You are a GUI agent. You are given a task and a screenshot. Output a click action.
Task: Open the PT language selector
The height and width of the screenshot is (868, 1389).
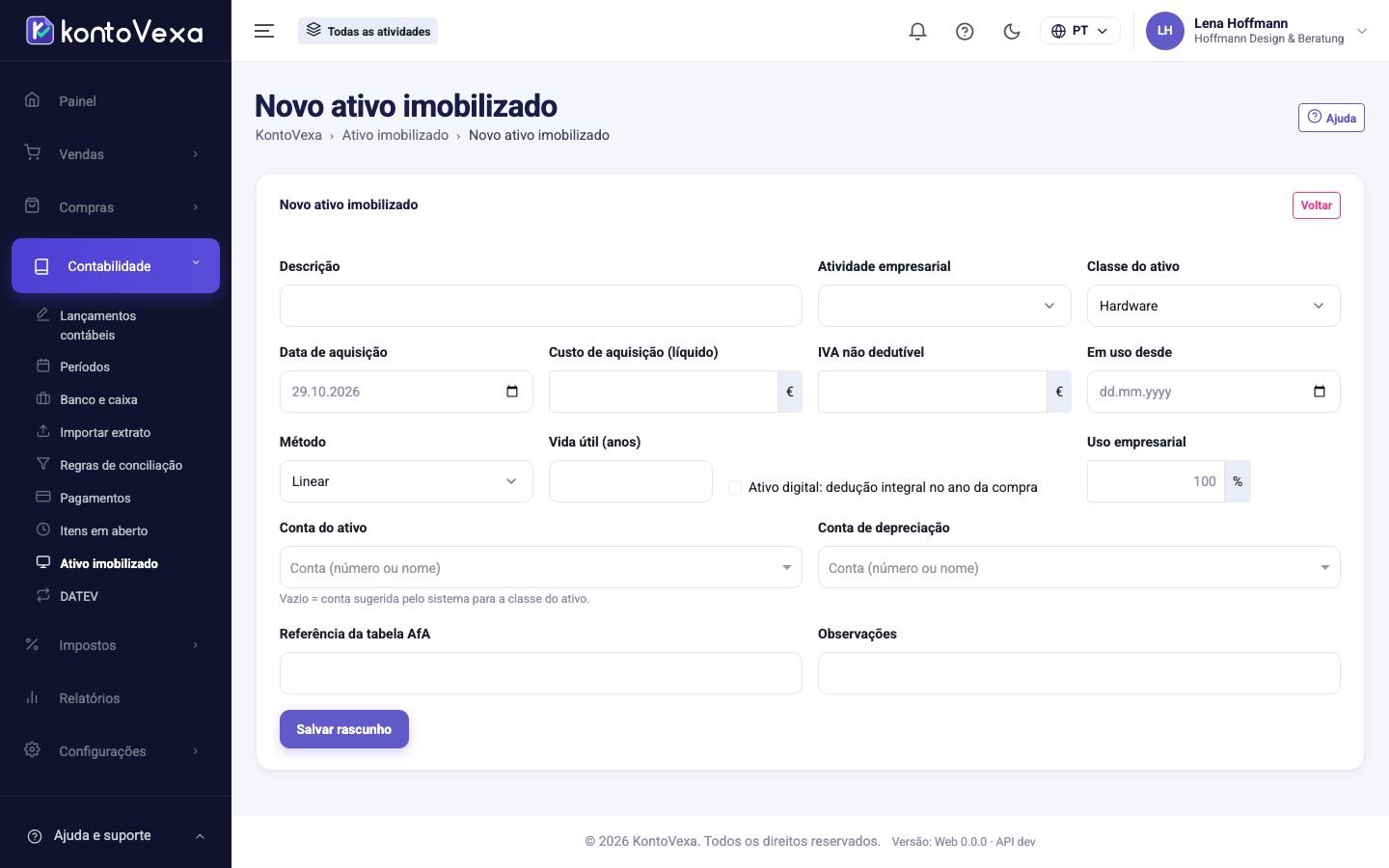tap(1079, 31)
